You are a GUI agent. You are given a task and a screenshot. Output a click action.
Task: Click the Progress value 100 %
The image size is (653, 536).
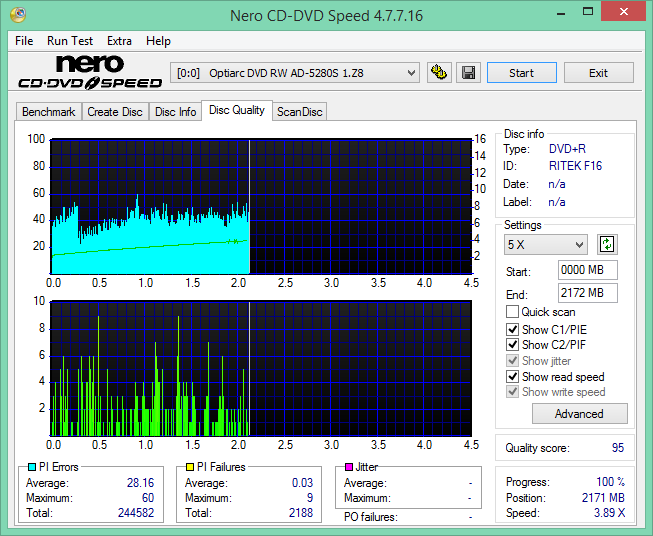610,482
